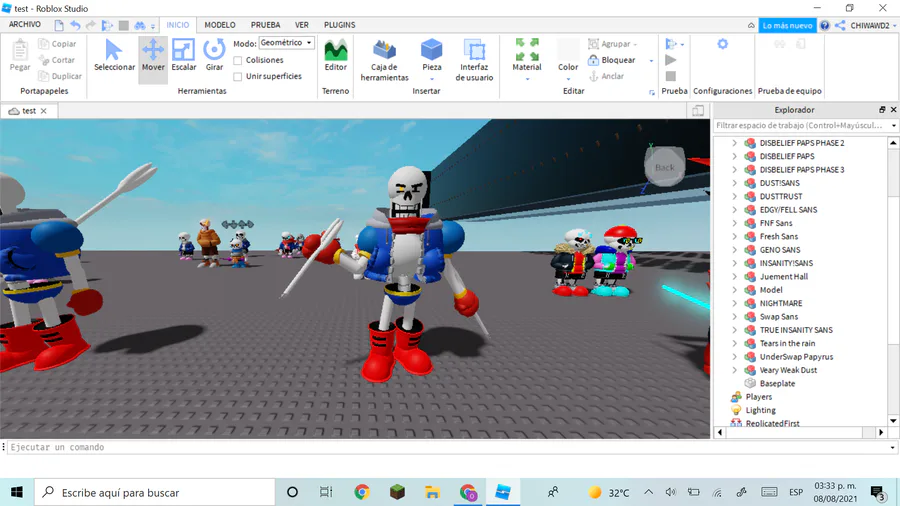Open the terrain Editor

(336, 56)
